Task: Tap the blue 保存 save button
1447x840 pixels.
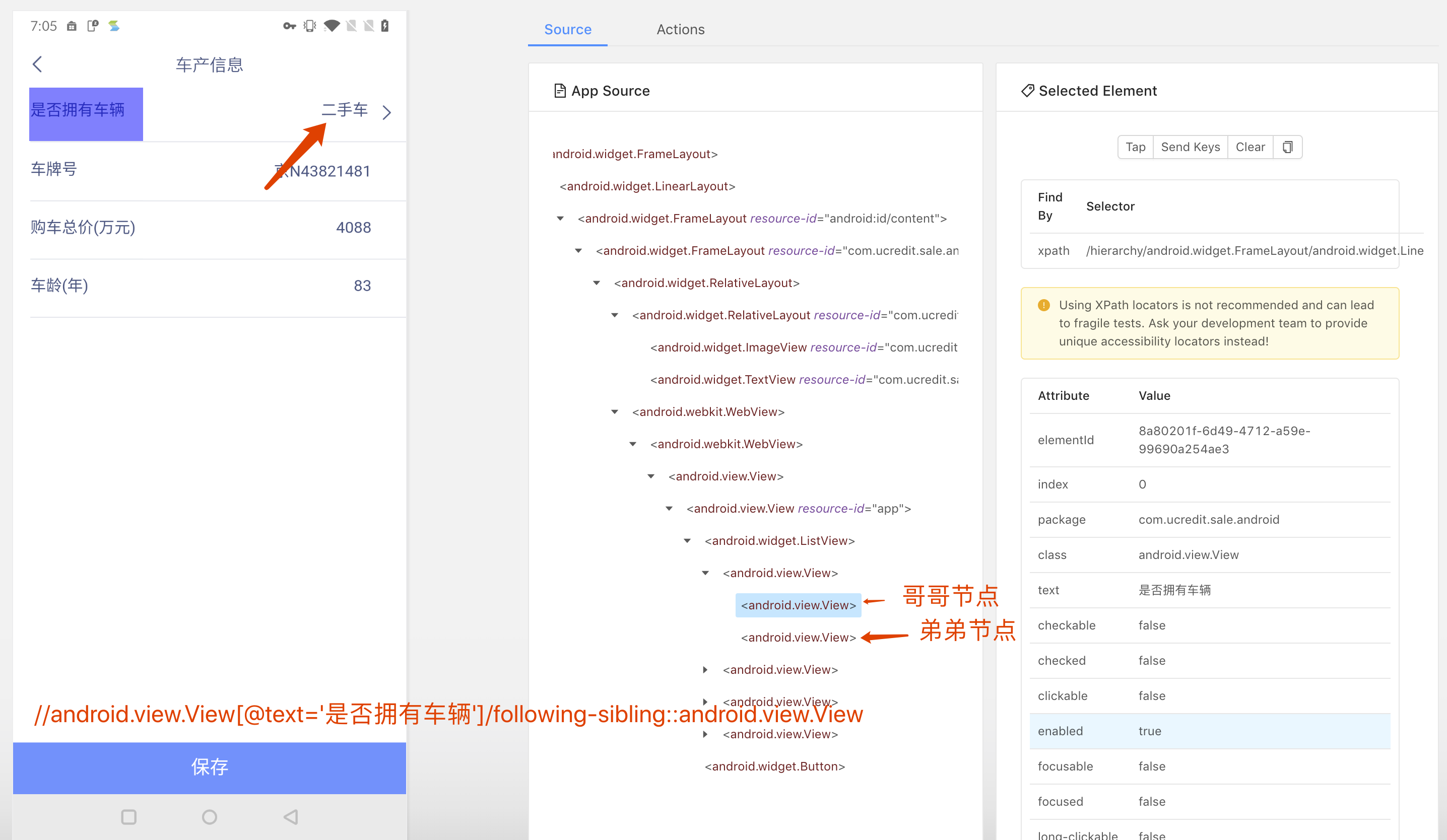Action: pyautogui.click(x=210, y=767)
